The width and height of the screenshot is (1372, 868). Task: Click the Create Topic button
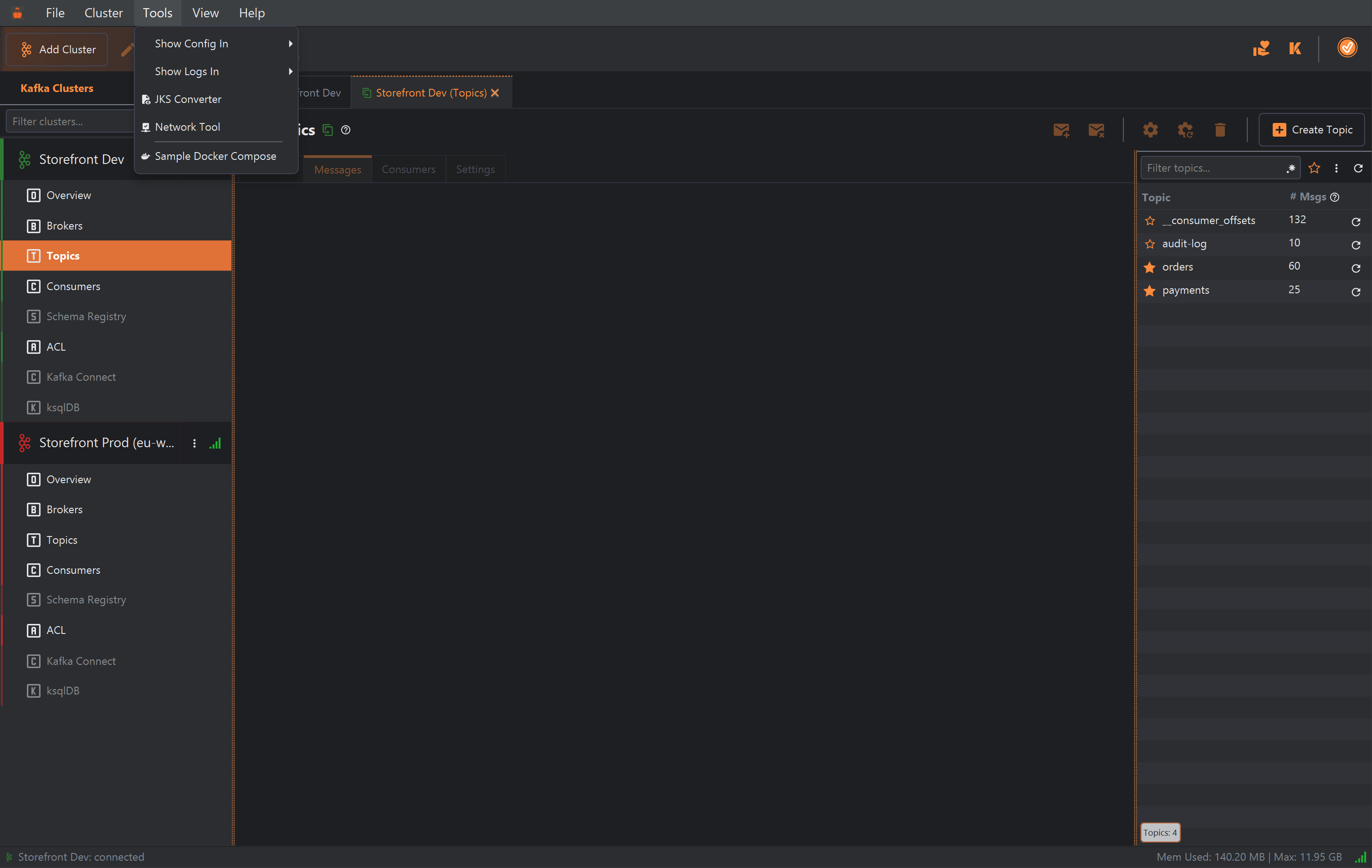1311,130
